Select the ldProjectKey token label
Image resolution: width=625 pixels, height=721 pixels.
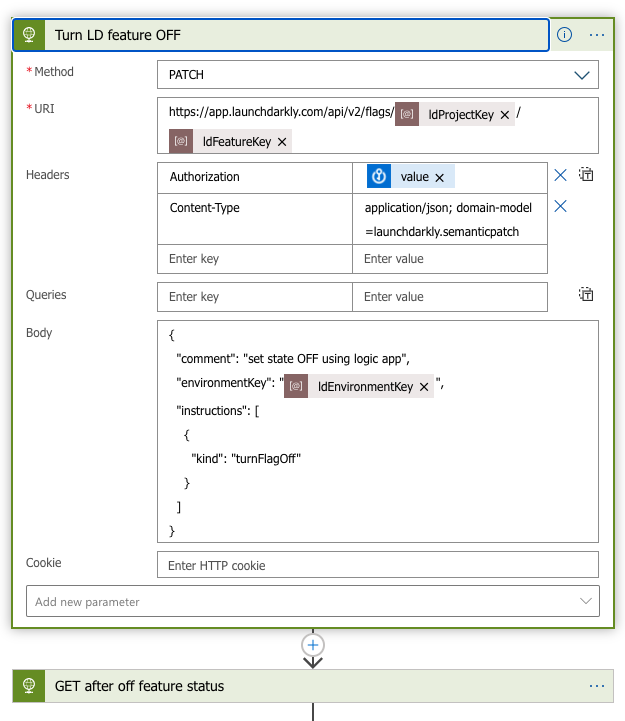click(461, 115)
